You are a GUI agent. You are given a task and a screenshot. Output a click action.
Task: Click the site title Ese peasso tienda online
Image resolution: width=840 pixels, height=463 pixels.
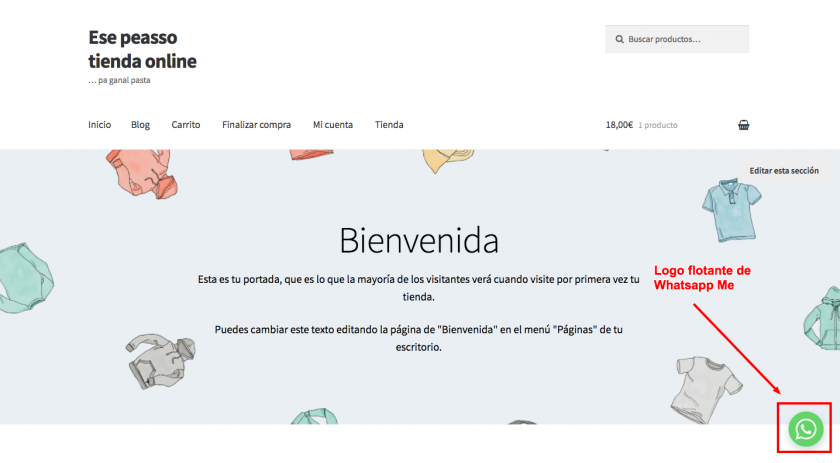142,49
